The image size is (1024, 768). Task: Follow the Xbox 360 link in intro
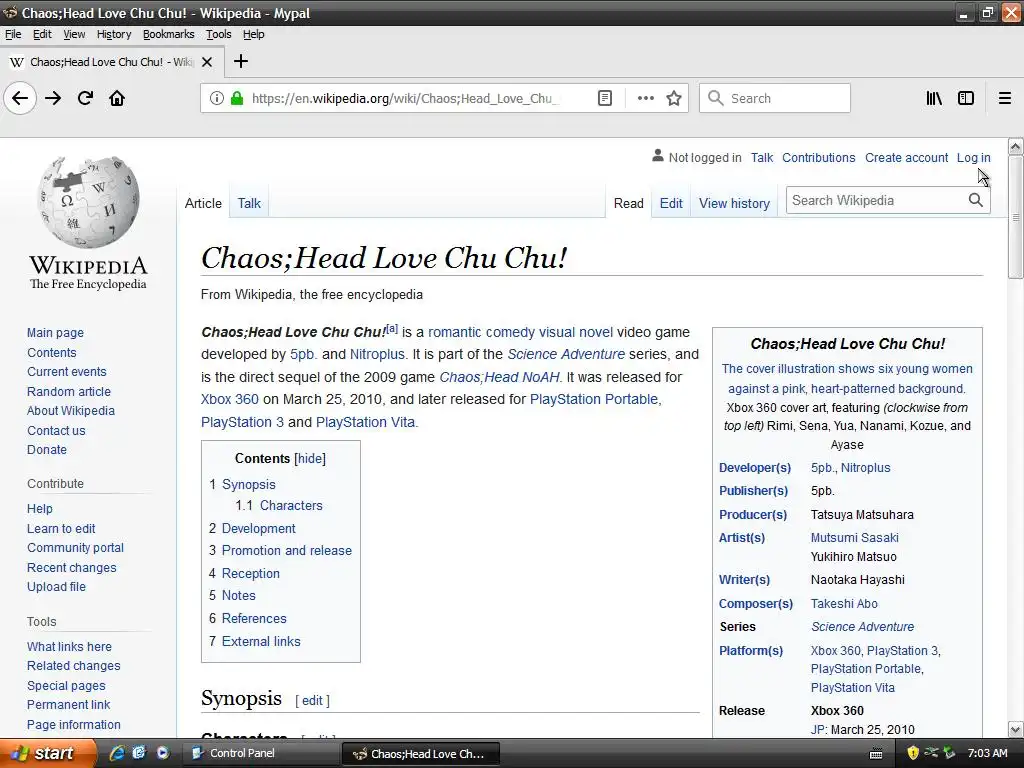pos(229,400)
